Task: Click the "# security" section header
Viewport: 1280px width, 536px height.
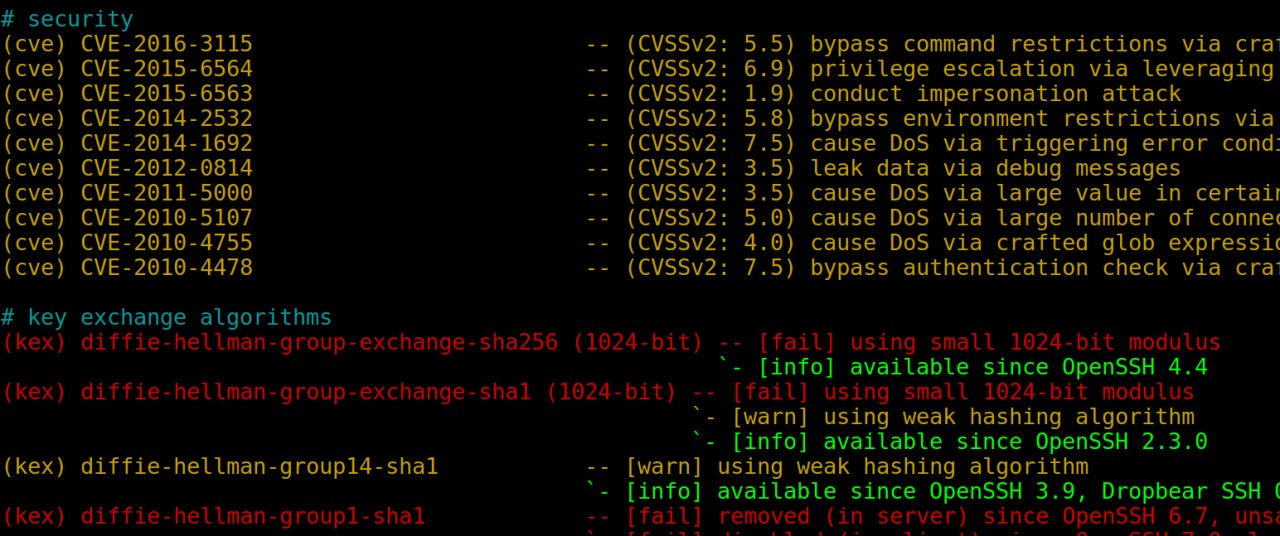Action: pos(67,19)
